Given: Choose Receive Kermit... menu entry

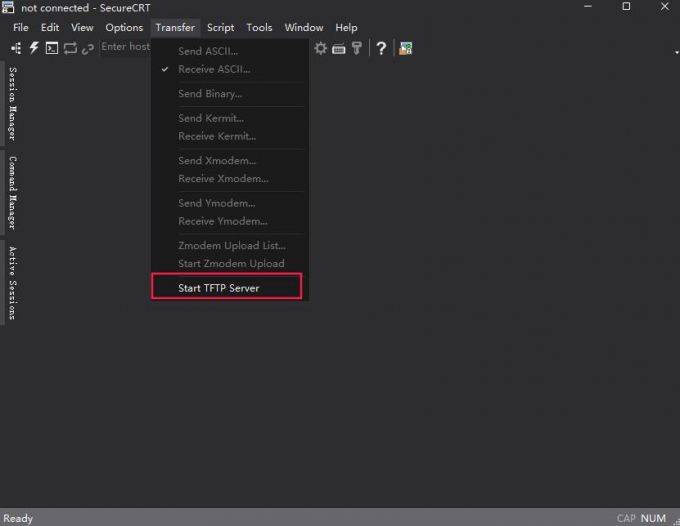Looking at the screenshot, I should click(x=229, y=136).
